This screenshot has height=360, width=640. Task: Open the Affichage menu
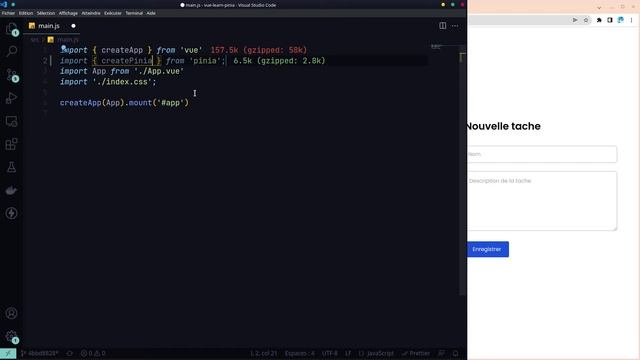68,13
